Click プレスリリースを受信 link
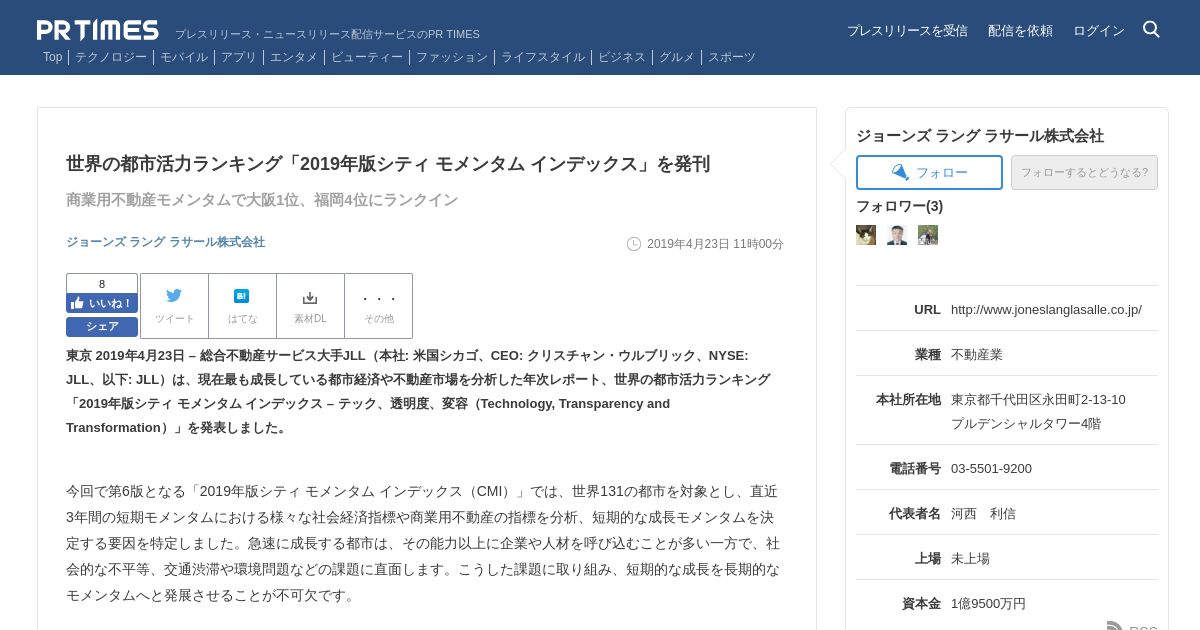The image size is (1200, 630). tap(907, 31)
